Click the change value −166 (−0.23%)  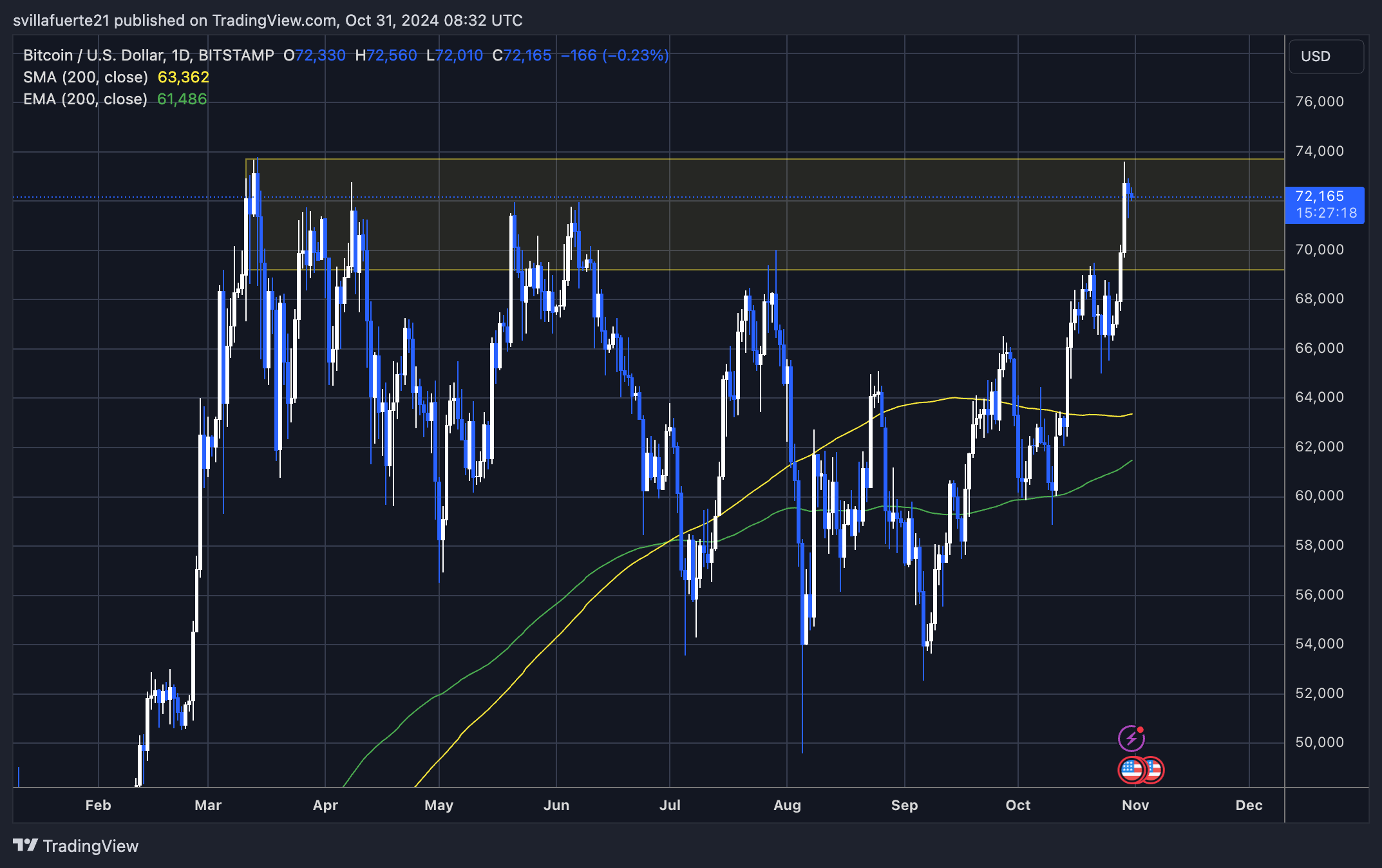coord(614,55)
